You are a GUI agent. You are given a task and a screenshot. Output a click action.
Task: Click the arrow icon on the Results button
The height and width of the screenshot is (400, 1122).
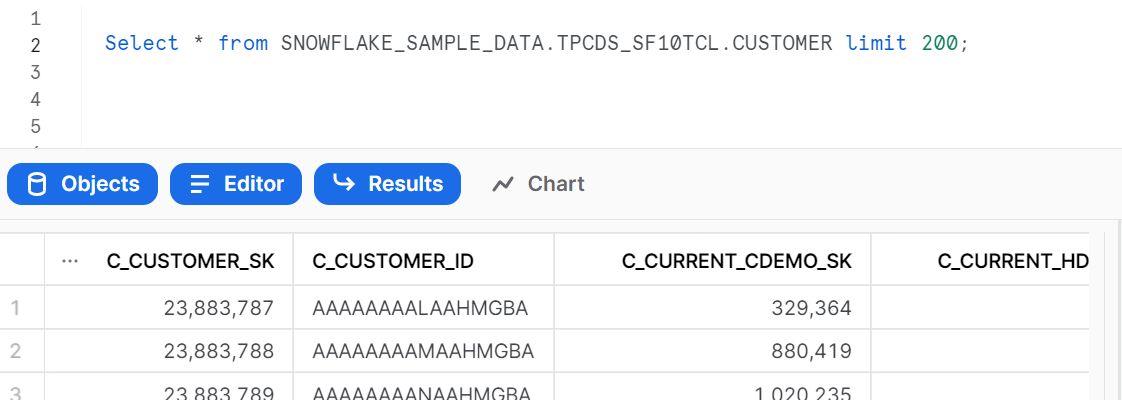click(x=344, y=184)
